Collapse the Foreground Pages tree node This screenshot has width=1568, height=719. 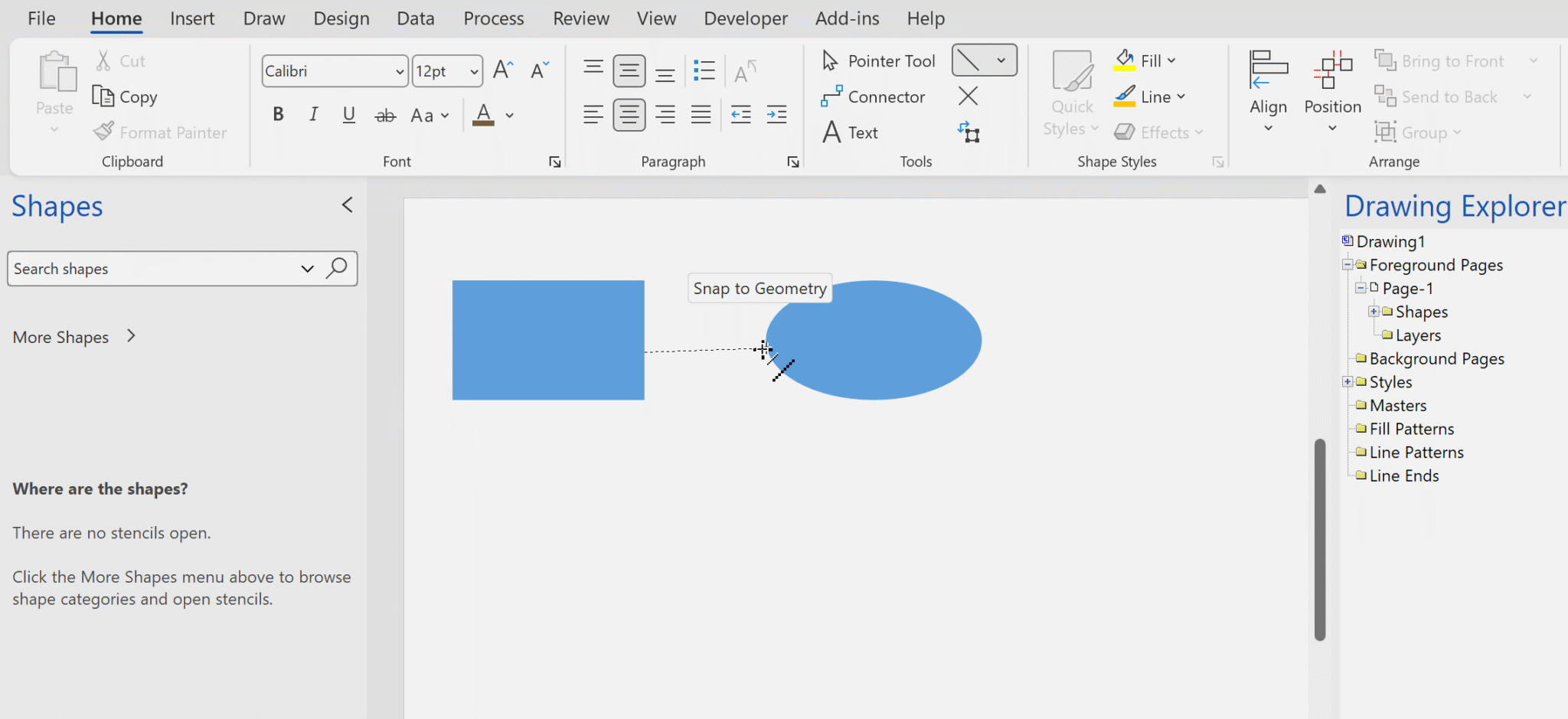point(1347,265)
